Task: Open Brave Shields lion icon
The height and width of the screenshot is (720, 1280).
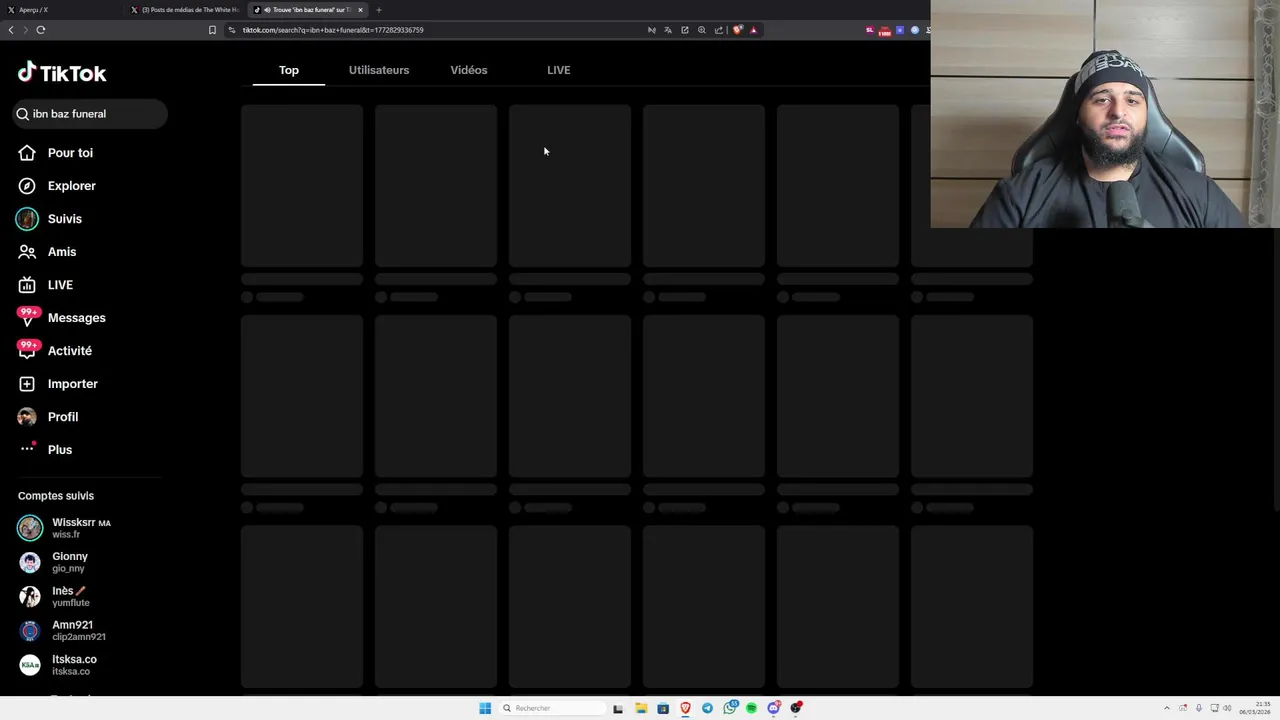Action: coord(738,30)
